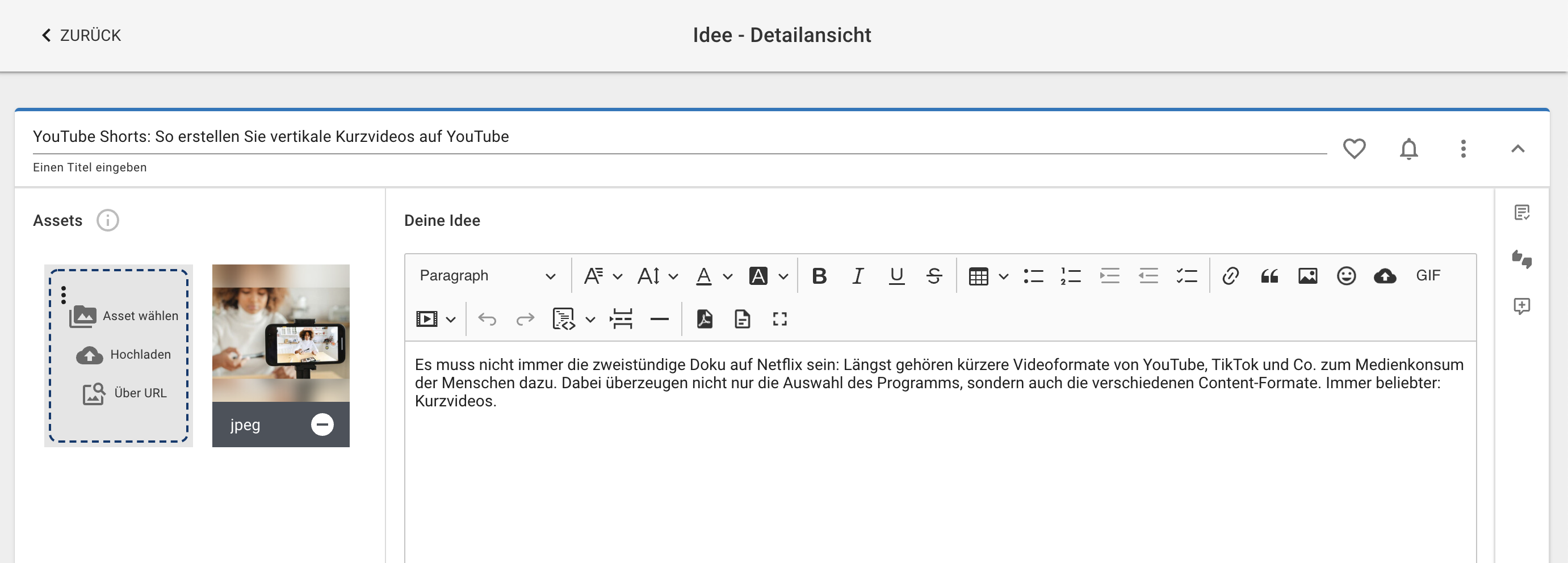The height and width of the screenshot is (563, 1568).
Task: Decrease paragraph indent
Action: click(1148, 276)
